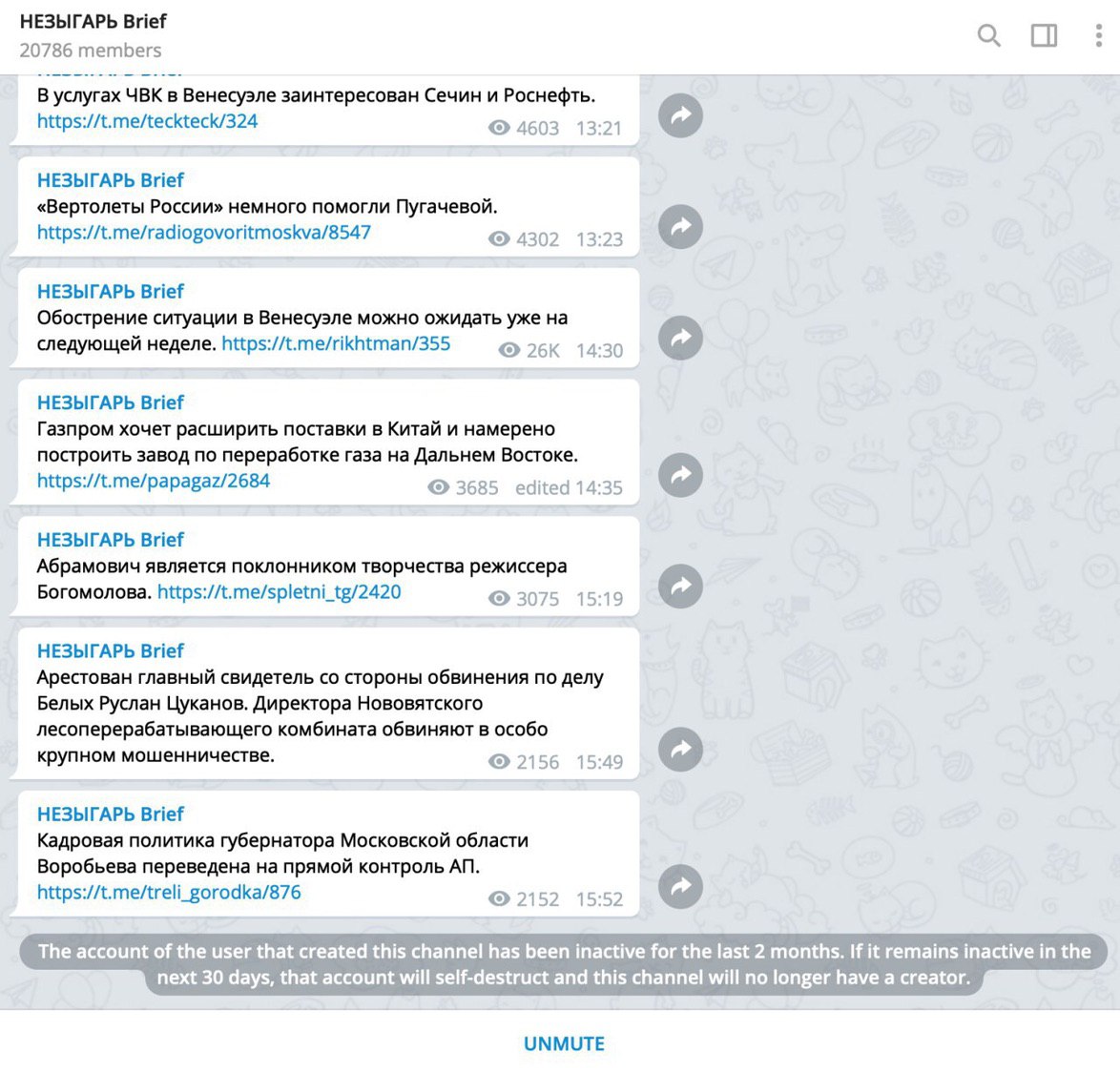Forward the Газпром papagaz message

pos(680,474)
